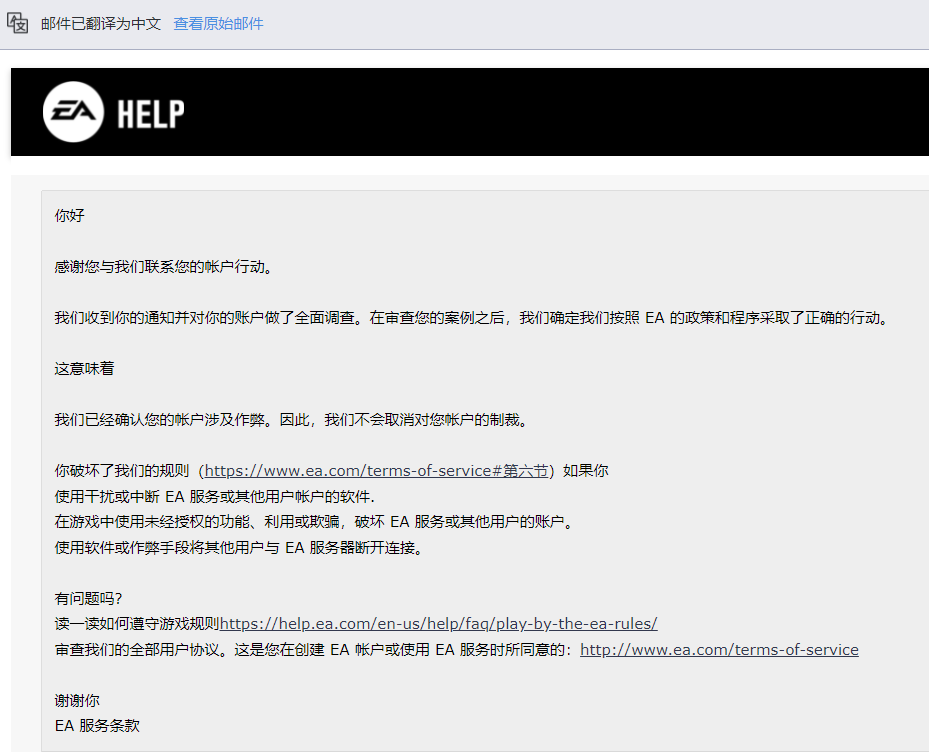Click the translate icon in the top bar
This screenshot has width=929, height=752.
click(x=17, y=23)
